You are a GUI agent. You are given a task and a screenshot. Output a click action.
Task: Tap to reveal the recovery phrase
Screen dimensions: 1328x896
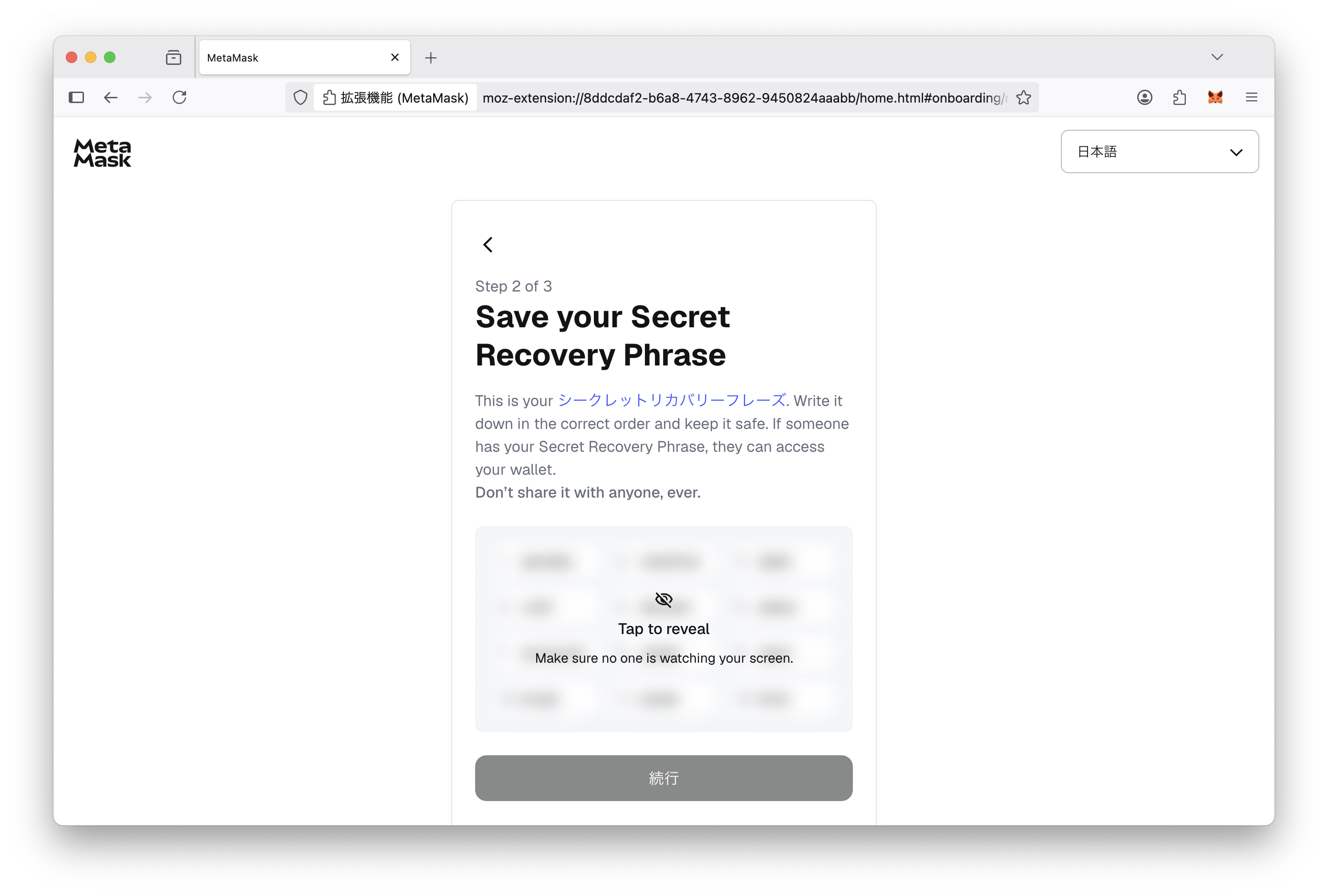tap(664, 629)
